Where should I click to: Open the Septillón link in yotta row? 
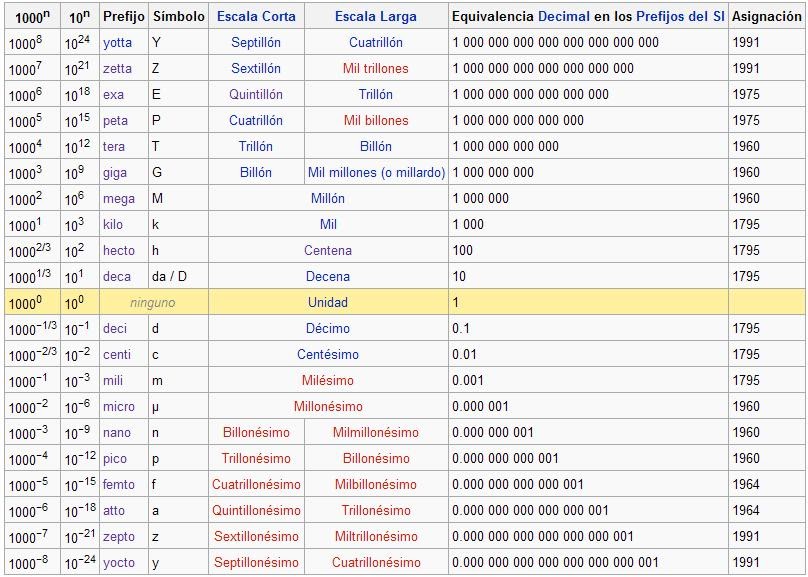(256, 43)
